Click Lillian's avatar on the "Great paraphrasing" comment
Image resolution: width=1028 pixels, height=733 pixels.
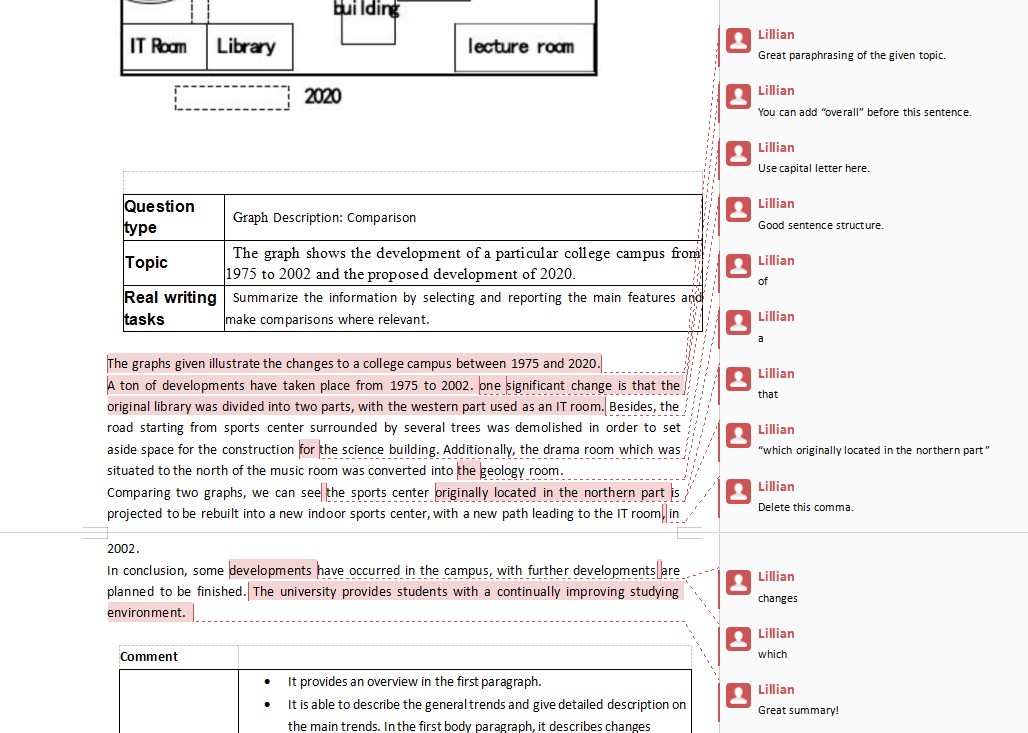coord(738,41)
